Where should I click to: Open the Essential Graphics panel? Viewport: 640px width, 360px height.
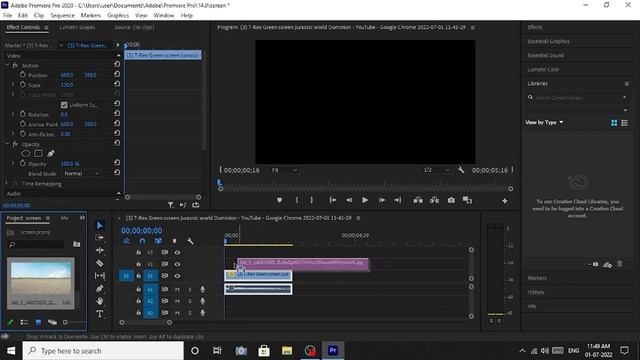548,41
